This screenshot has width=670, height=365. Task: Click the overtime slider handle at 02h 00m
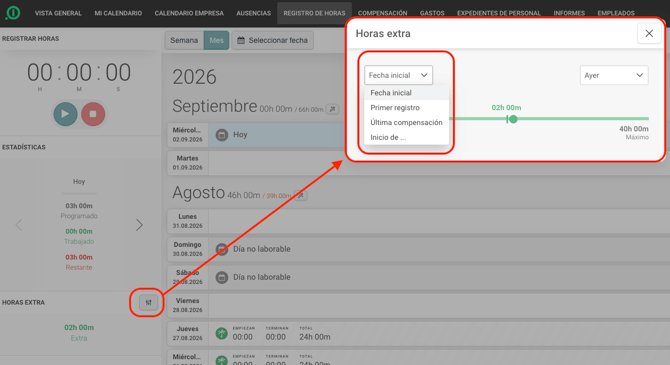coord(513,119)
